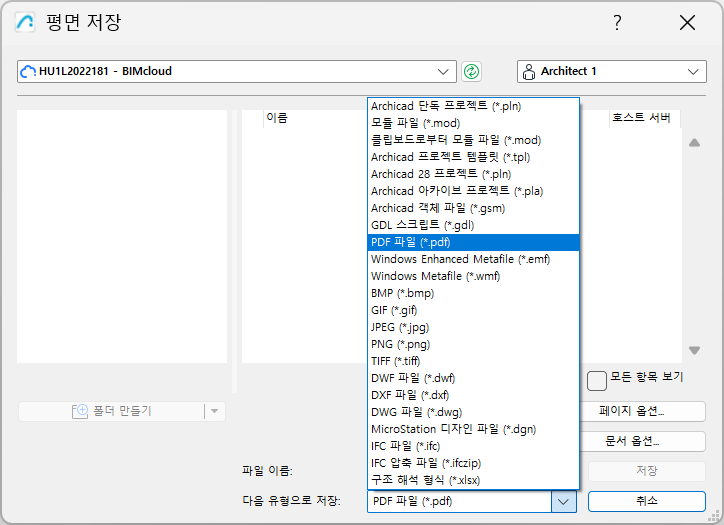Select Archicad 아카이브 프로젝트 (*.pla)
The width and height of the screenshot is (724, 525).
(473, 191)
